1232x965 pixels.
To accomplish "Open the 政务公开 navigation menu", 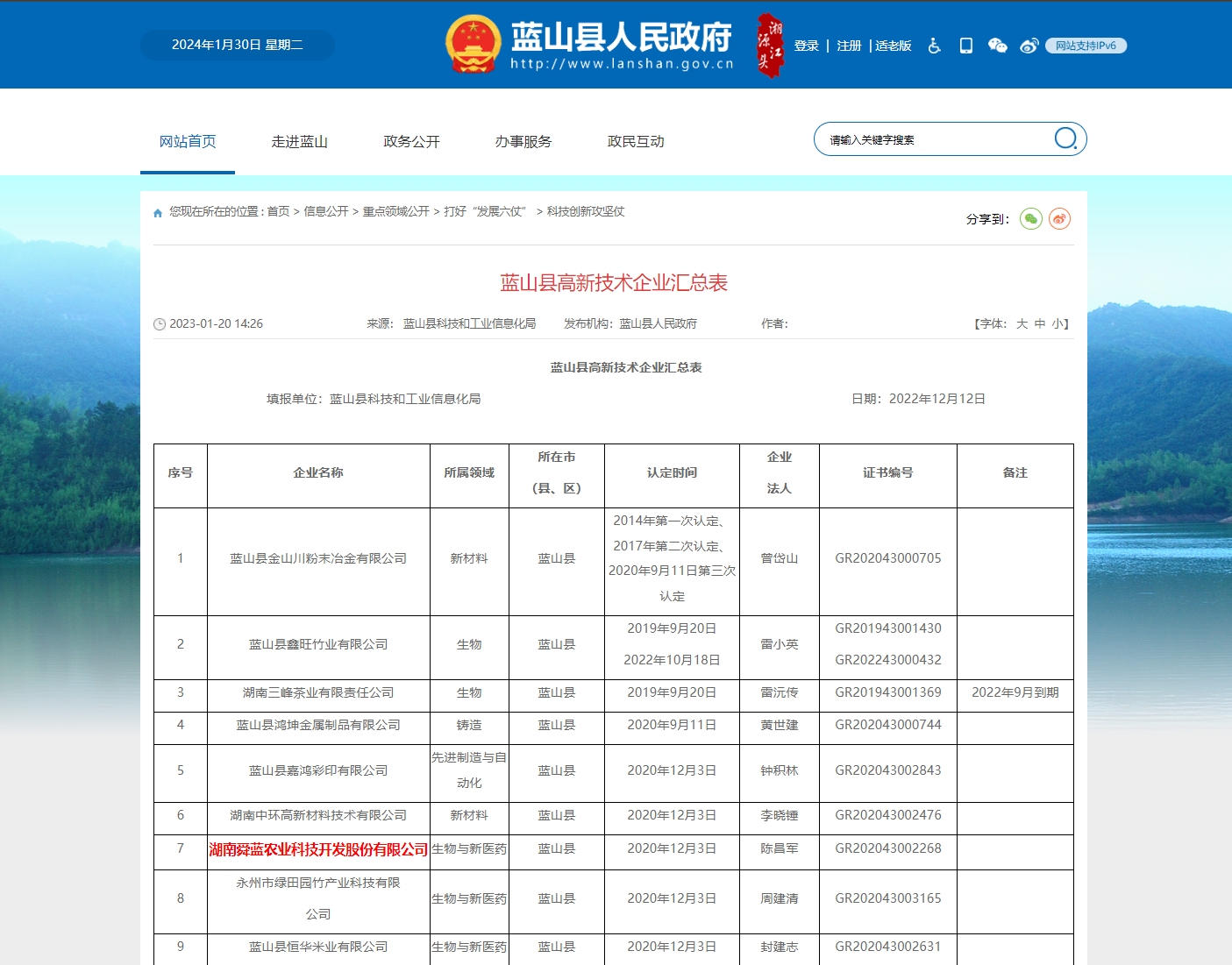I will pos(411,142).
